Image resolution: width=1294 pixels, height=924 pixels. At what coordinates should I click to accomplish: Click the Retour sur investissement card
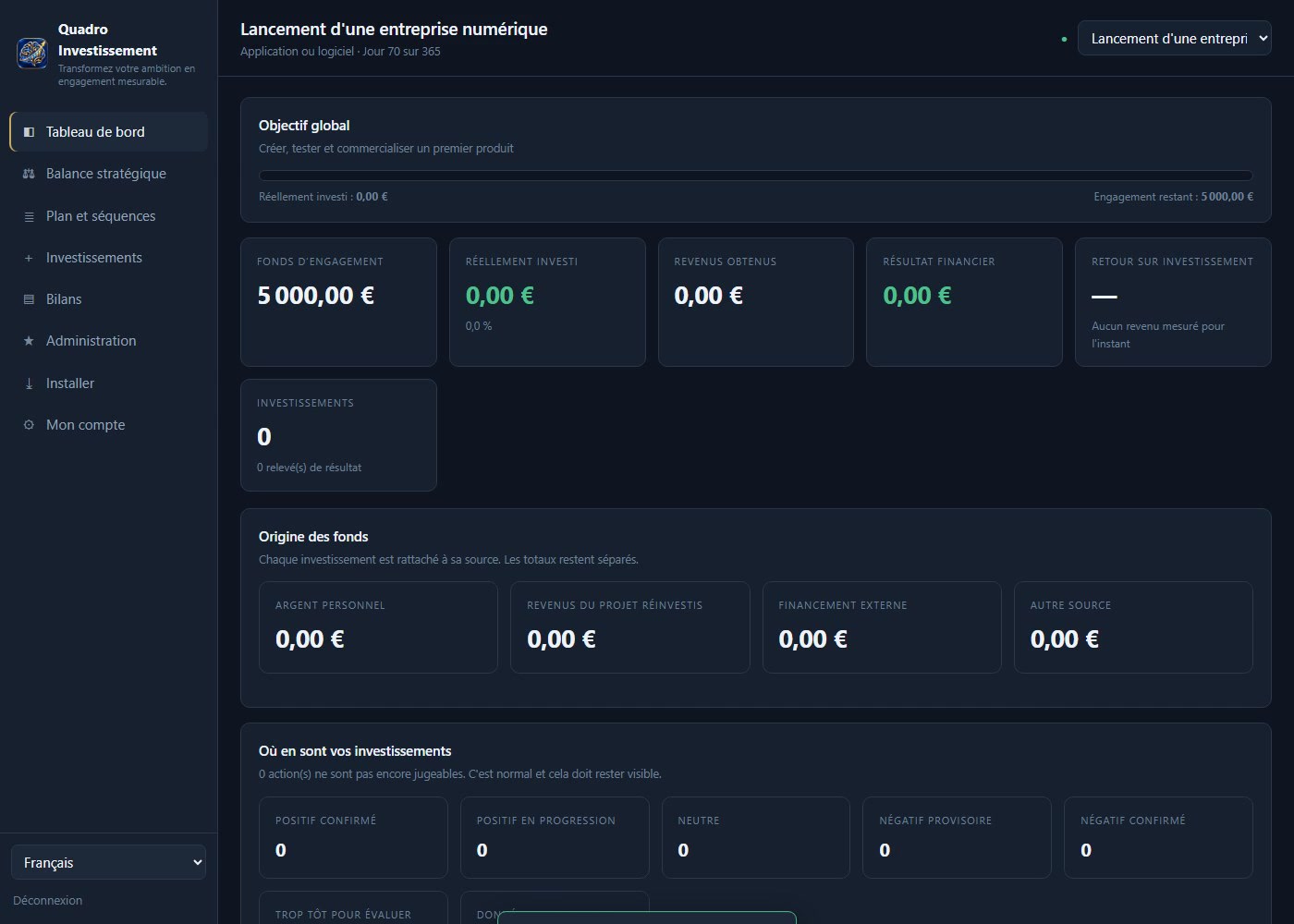[1173, 302]
